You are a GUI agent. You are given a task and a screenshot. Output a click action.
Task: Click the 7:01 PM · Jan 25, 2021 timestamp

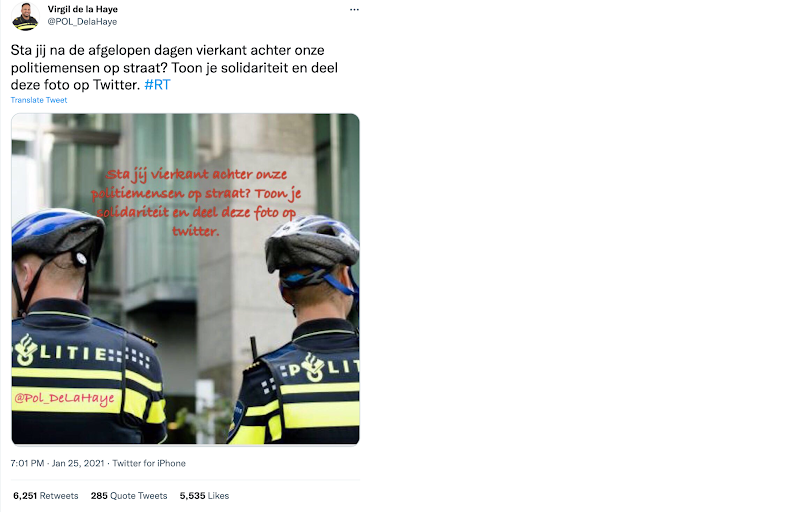[57, 463]
